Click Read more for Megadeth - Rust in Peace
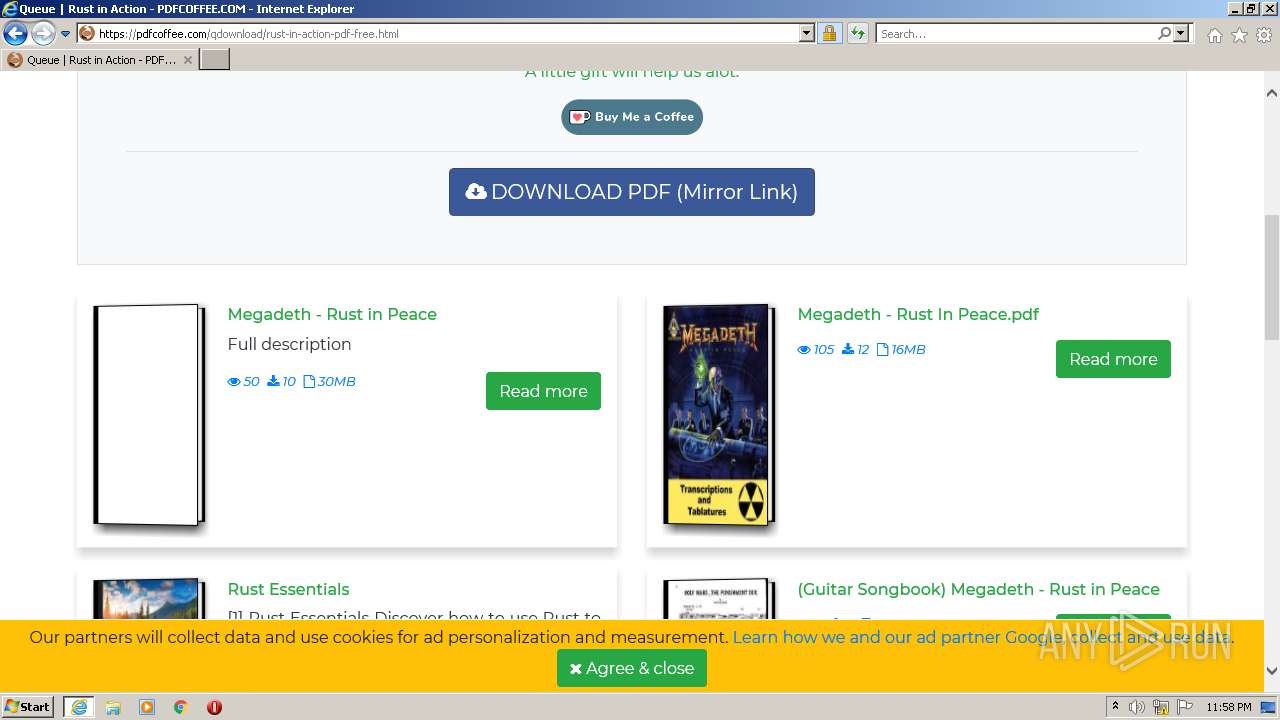This screenshot has width=1280, height=720. pos(543,391)
